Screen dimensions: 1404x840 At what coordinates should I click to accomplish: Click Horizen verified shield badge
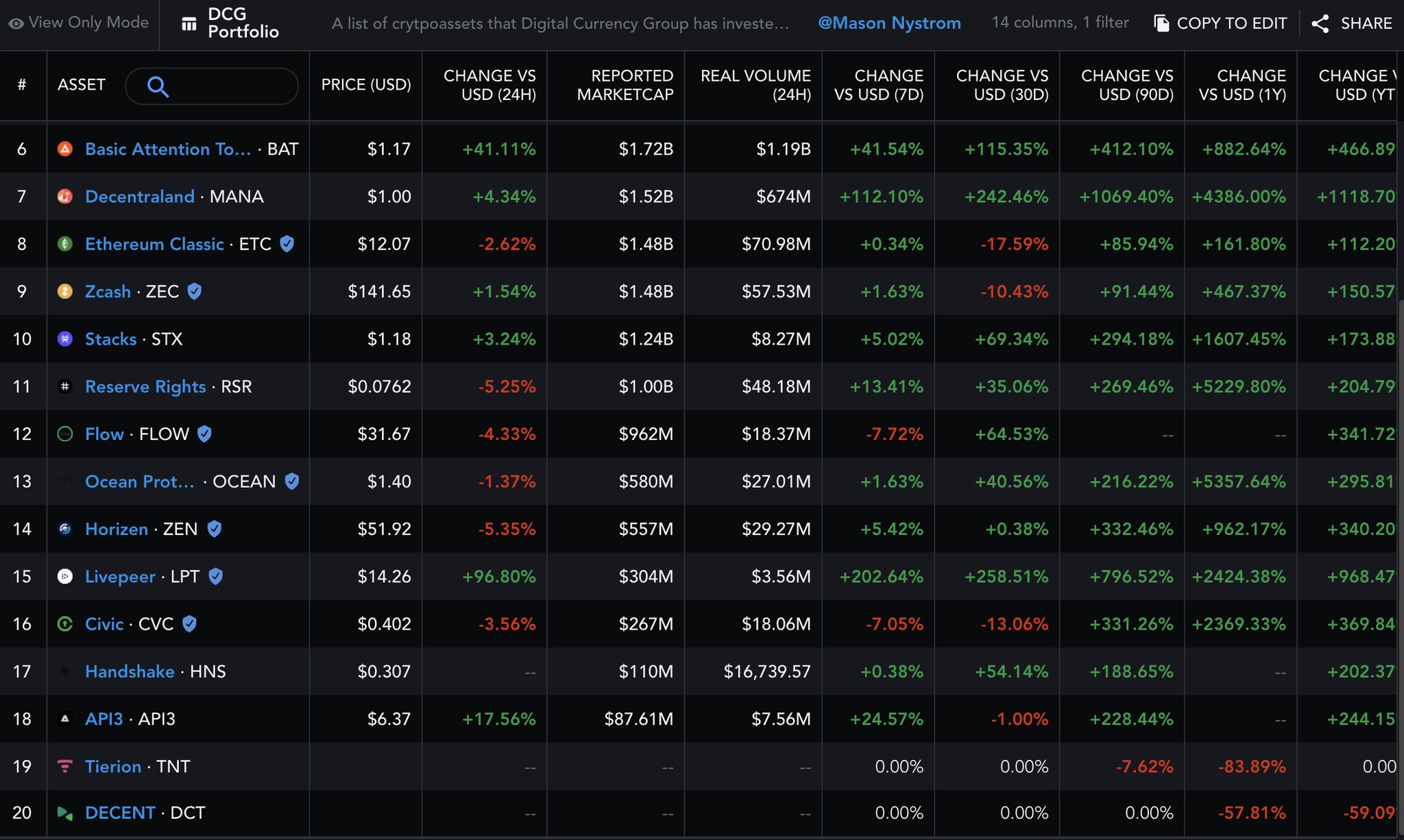[214, 528]
